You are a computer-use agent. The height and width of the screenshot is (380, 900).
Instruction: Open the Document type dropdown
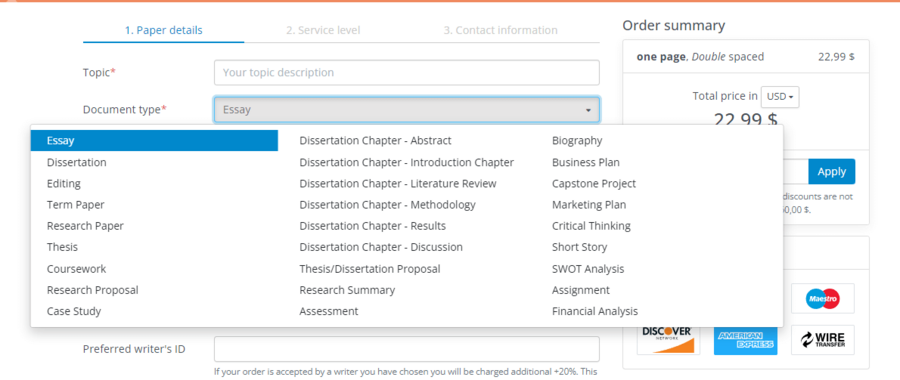point(406,110)
